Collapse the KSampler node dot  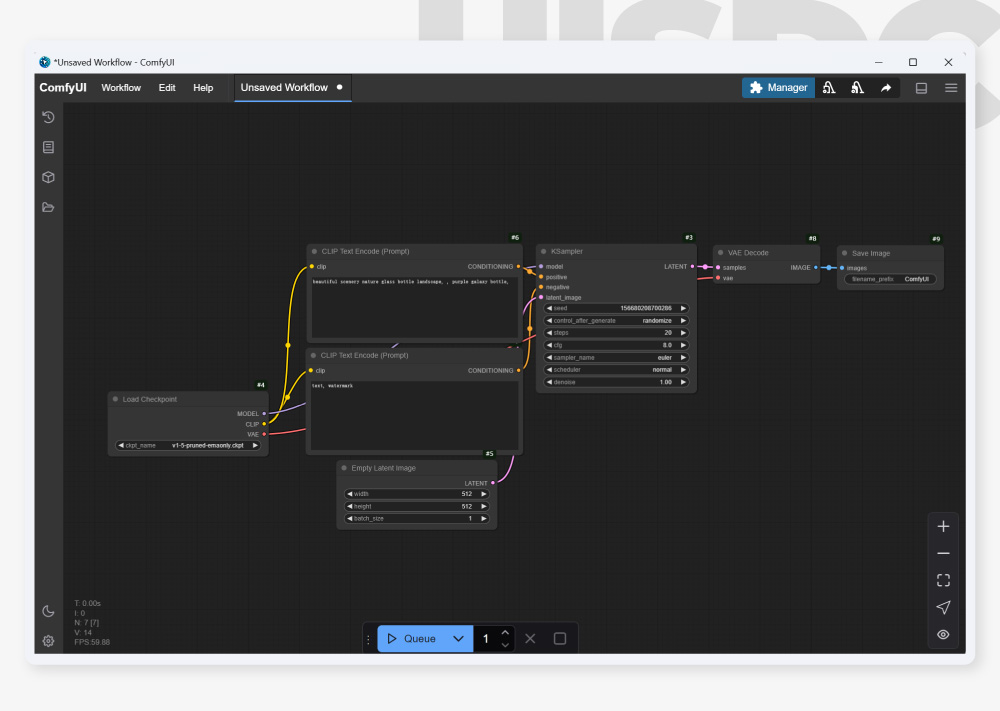[543, 251]
